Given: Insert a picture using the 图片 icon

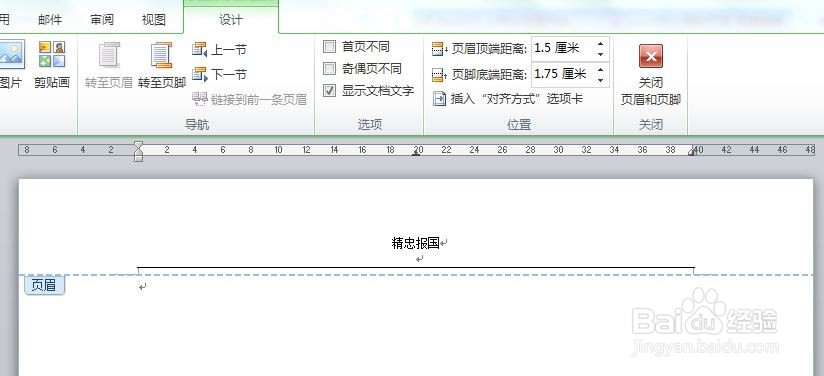Looking at the screenshot, I should pyautogui.click(x=11, y=64).
